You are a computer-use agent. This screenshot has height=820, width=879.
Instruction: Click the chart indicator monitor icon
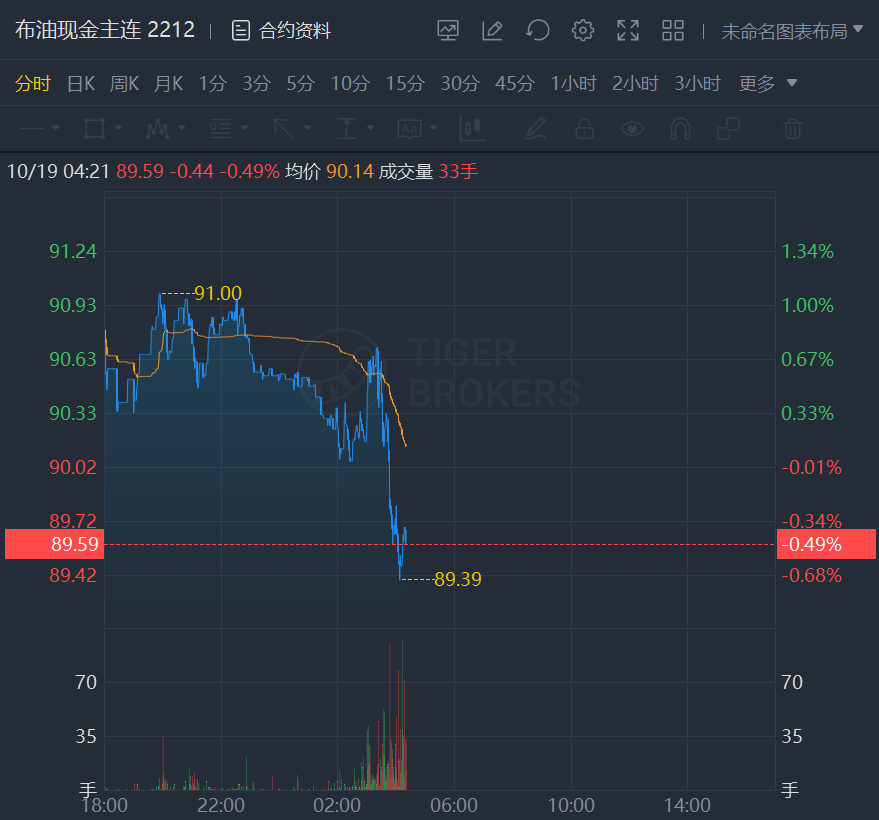(x=448, y=31)
